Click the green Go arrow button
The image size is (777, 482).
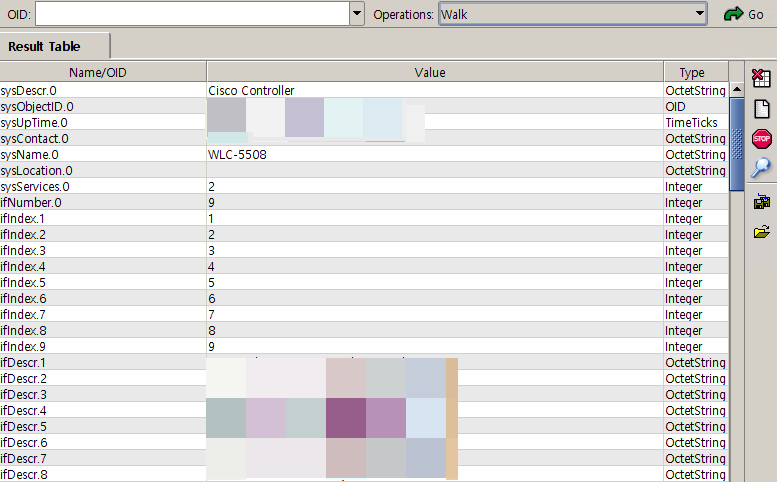743,14
